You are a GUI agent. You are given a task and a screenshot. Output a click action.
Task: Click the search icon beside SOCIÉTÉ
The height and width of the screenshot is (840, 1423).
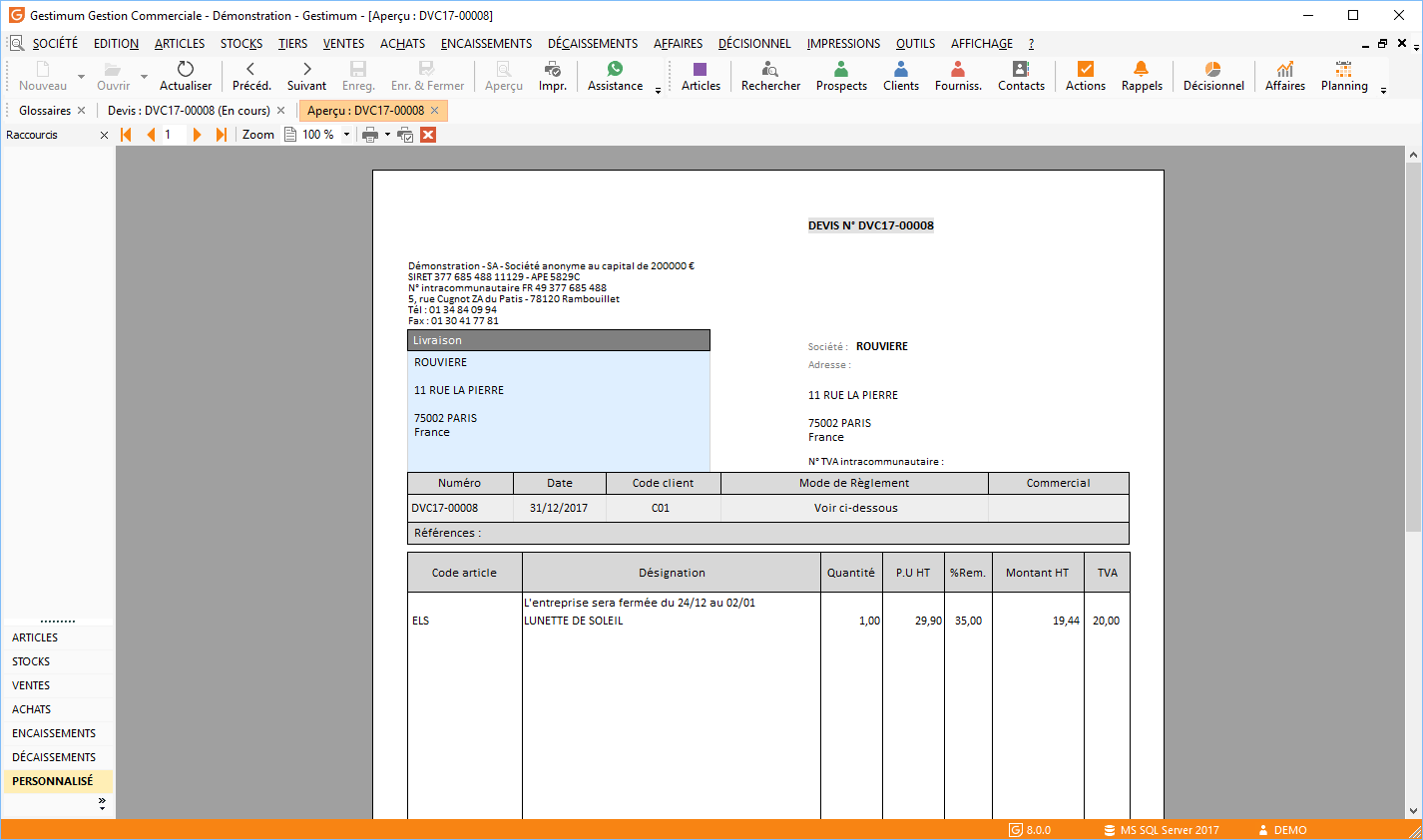coord(17,43)
